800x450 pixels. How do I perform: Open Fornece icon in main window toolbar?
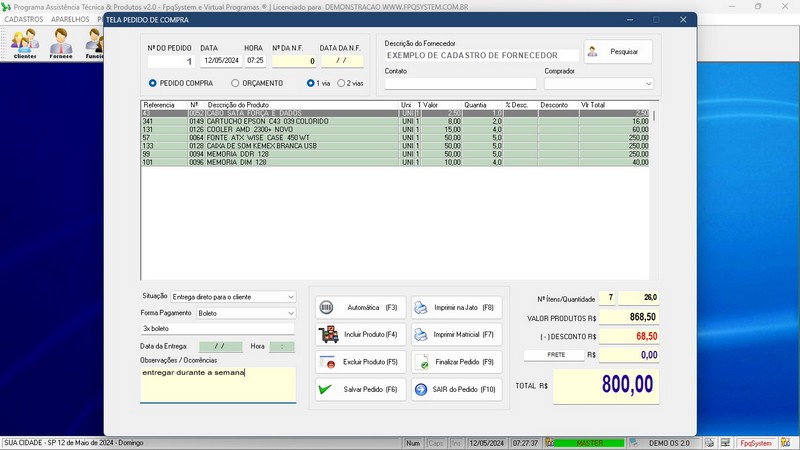(61, 43)
